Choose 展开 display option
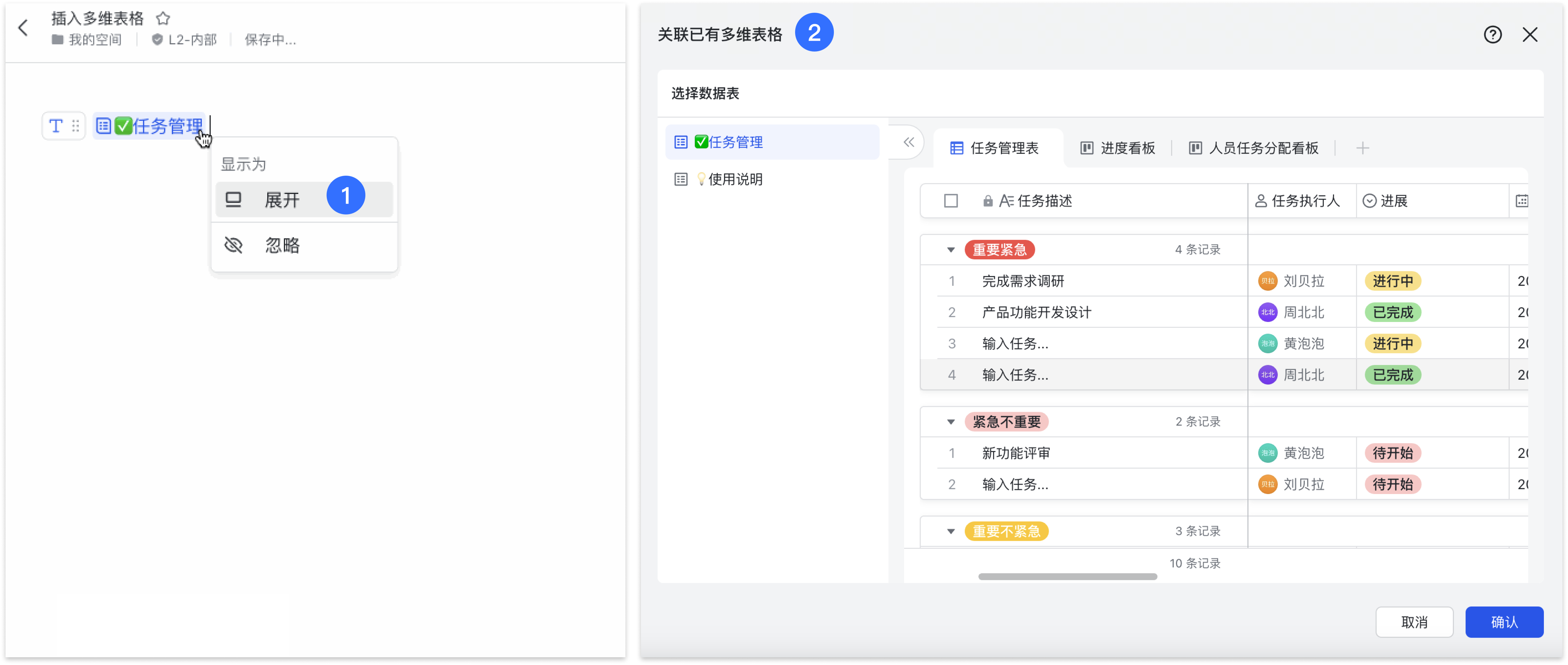 [x=304, y=199]
